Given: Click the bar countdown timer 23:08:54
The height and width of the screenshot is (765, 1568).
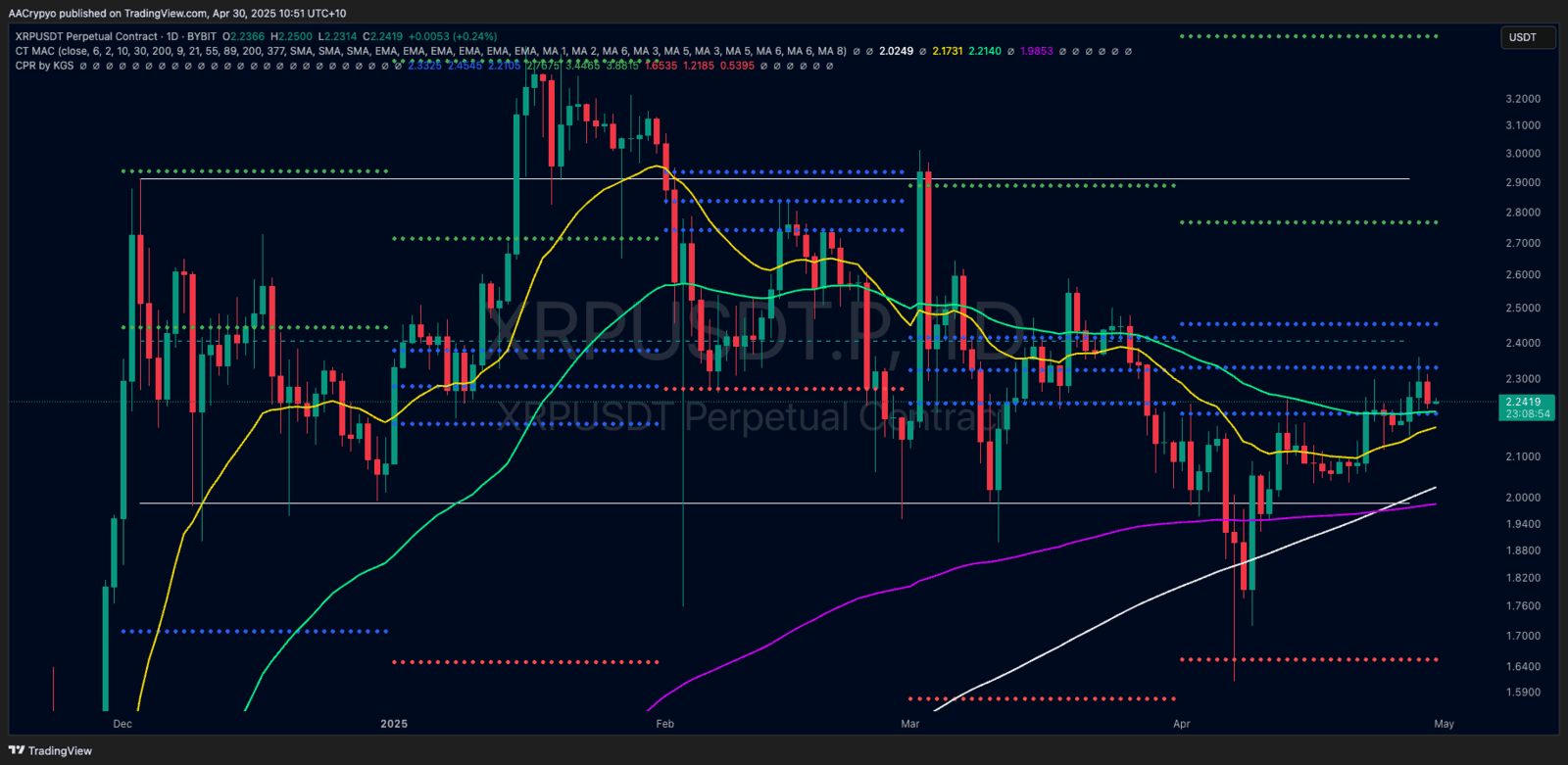Looking at the screenshot, I should coord(1527,413).
